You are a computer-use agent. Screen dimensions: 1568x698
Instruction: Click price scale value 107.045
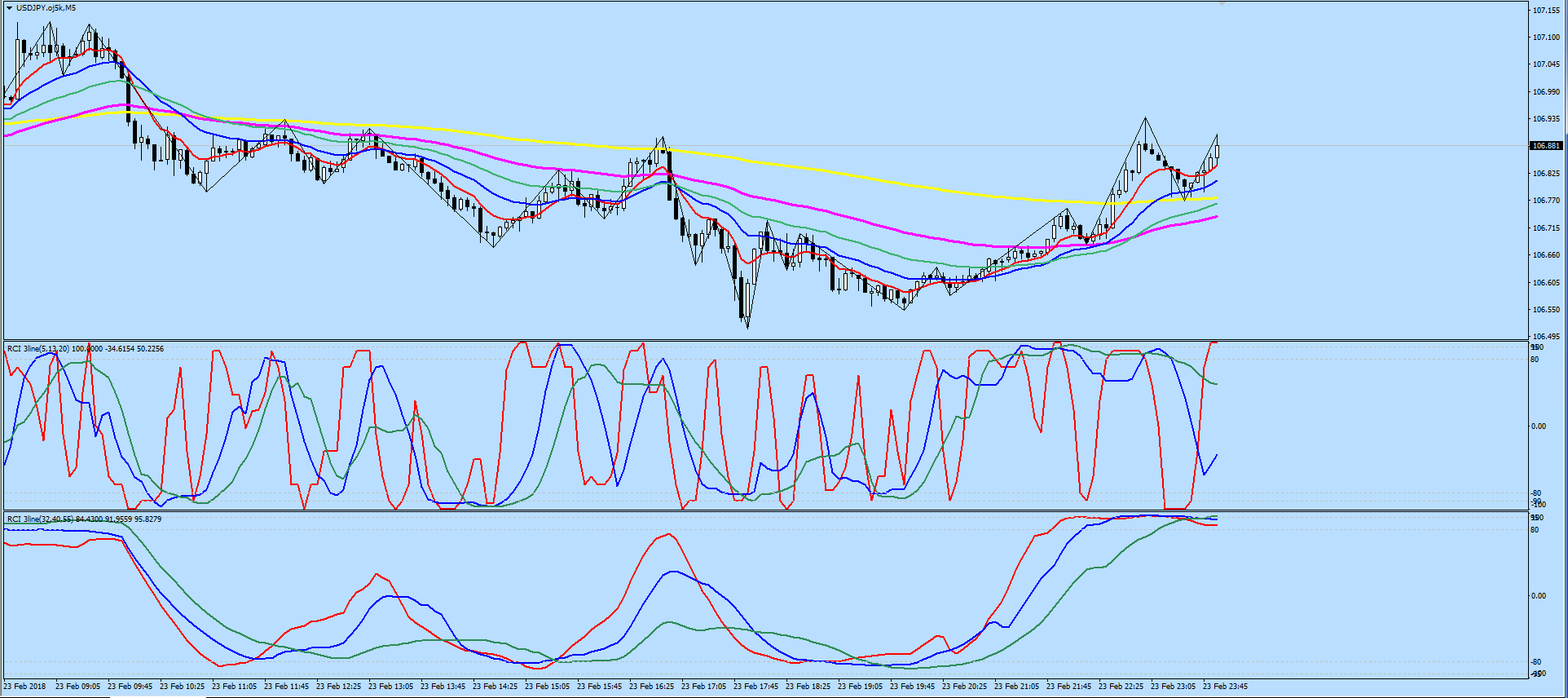pos(1546,64)
